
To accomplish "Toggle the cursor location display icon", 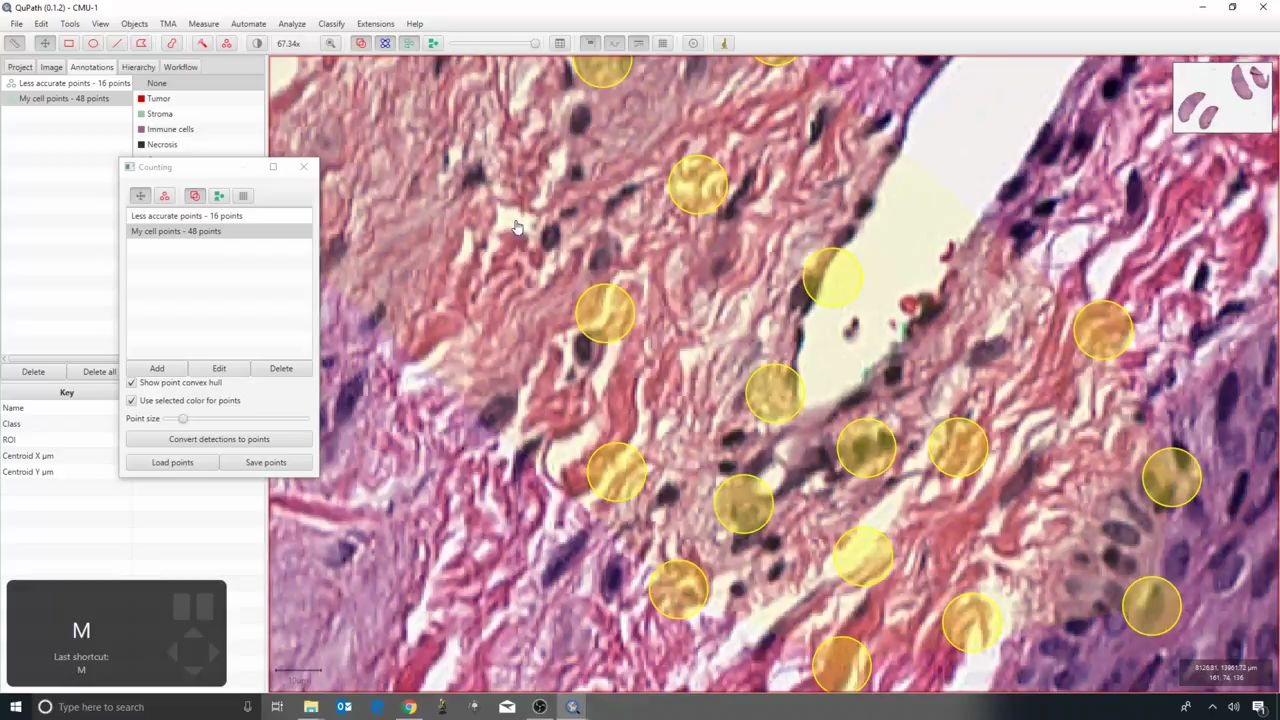I will [614, 43].
